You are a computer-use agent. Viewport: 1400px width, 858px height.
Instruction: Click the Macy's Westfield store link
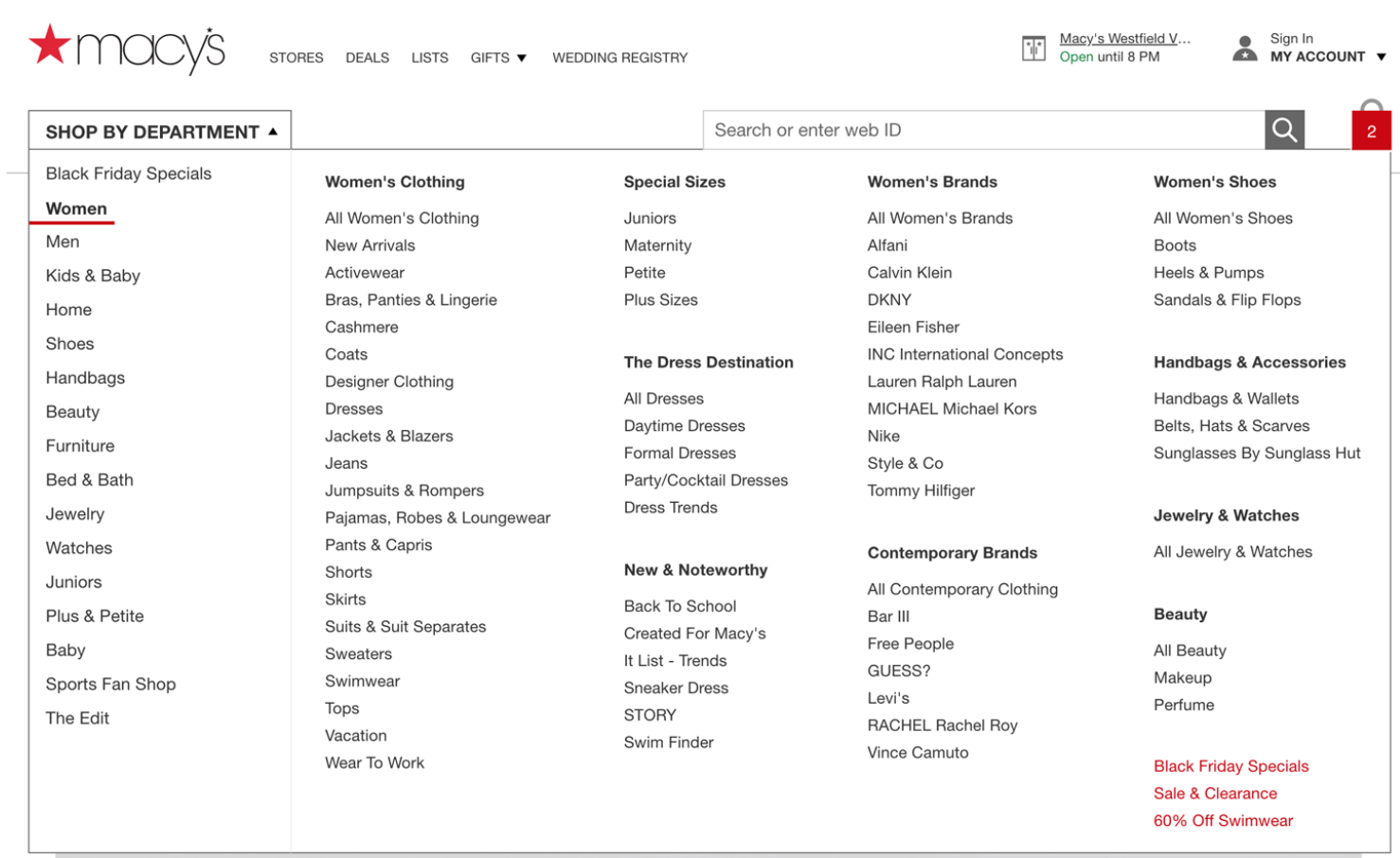[x=1125, y=39]
